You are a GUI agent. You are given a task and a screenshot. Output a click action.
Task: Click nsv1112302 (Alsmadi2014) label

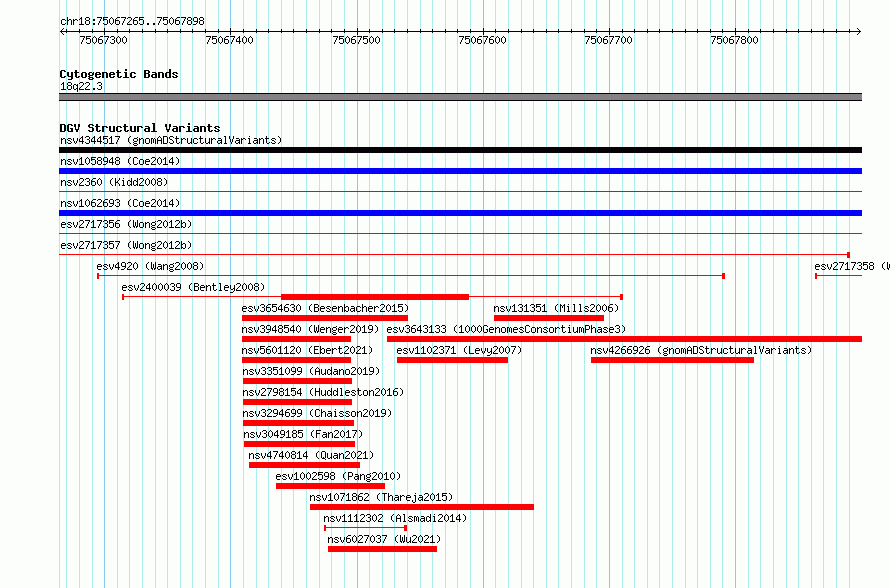pyautogui.click(x=395, y=518)
